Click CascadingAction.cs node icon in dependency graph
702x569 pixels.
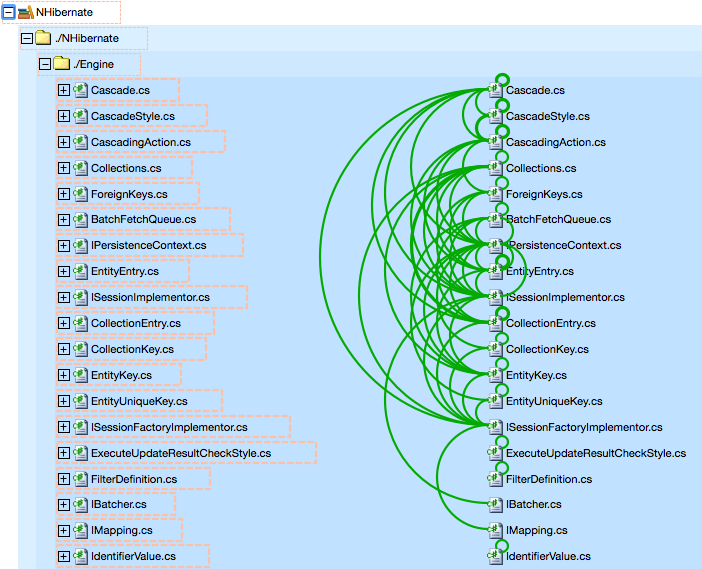(495, 142)
